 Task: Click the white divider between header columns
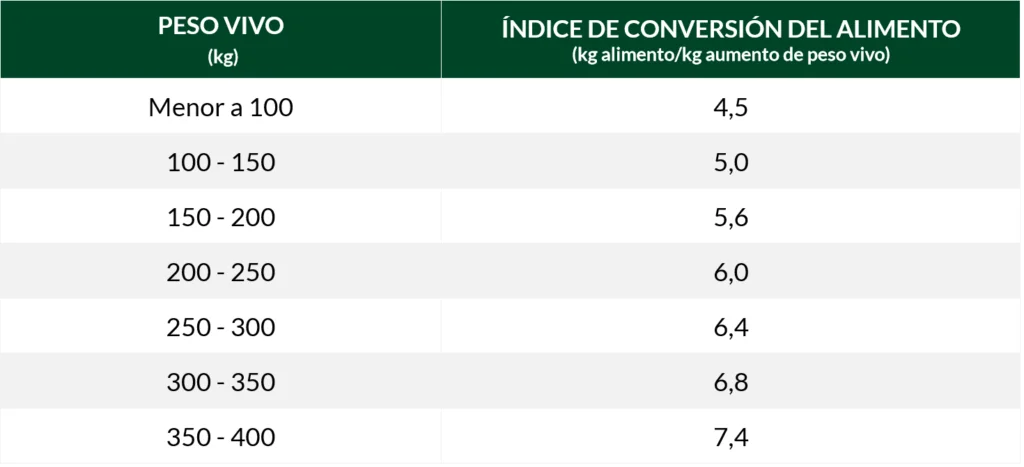[x=441, y=40]
